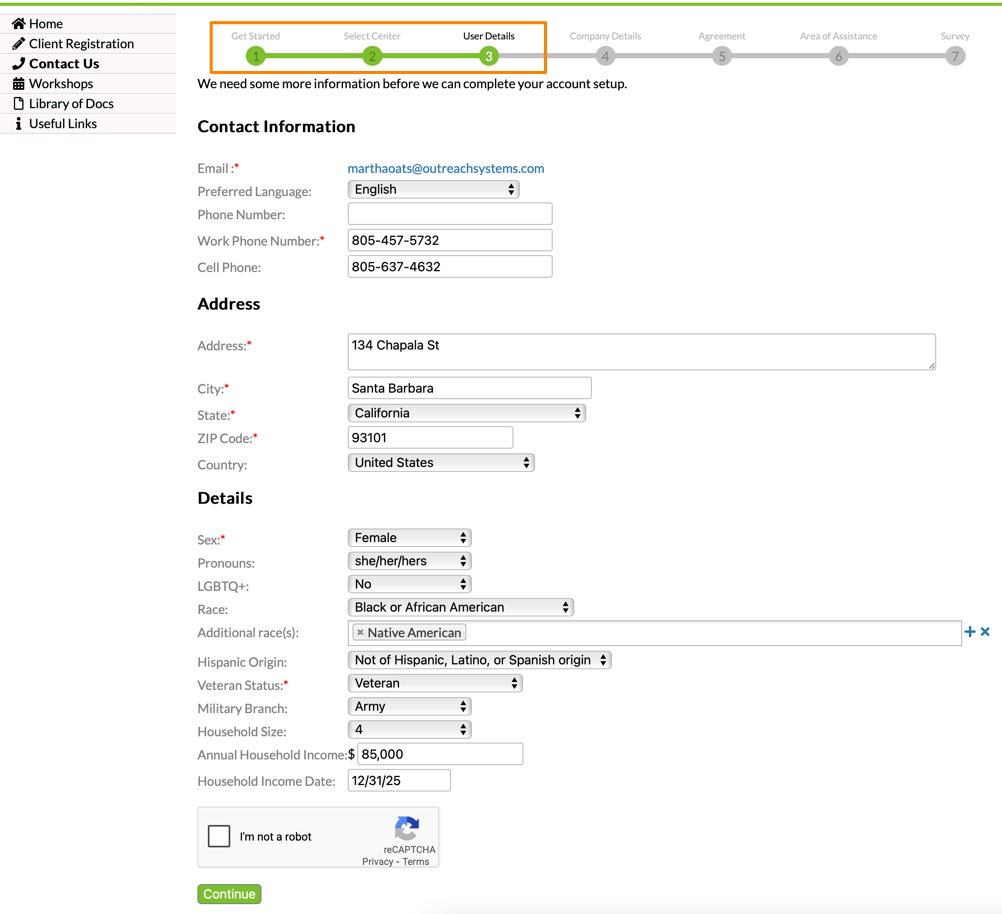Screen dimensions: 1002x914
Task: Click the marthaoats email address link
Action: 446,168
